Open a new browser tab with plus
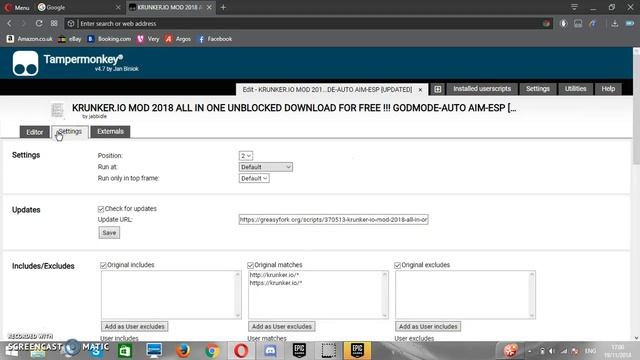 coord(223,7)
